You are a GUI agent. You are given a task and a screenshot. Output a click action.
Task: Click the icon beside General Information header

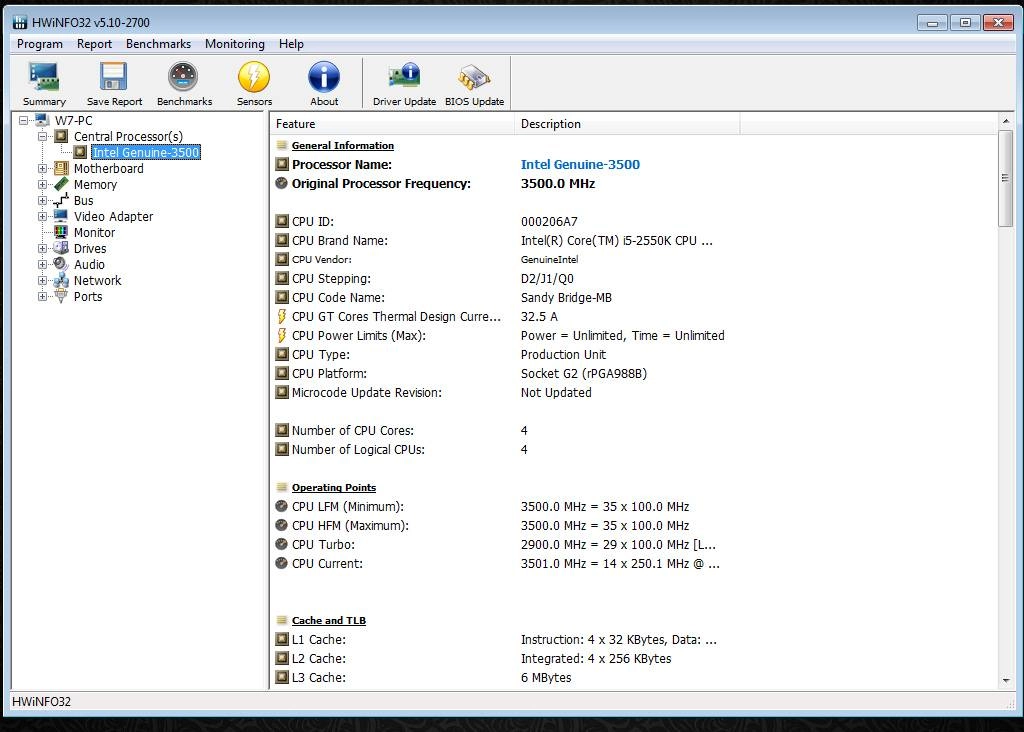(281, 146)
